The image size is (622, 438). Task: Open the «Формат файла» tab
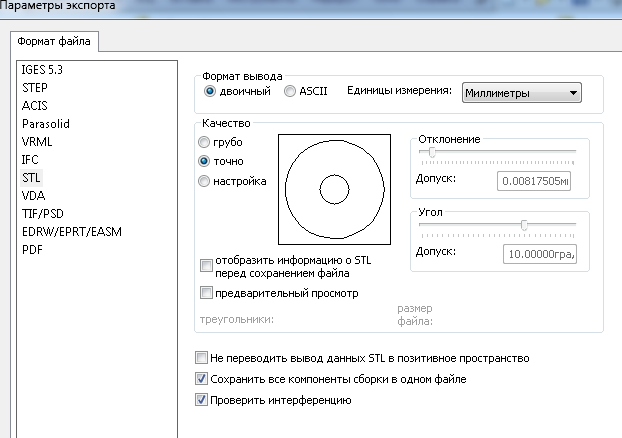[x=54, y=42]
